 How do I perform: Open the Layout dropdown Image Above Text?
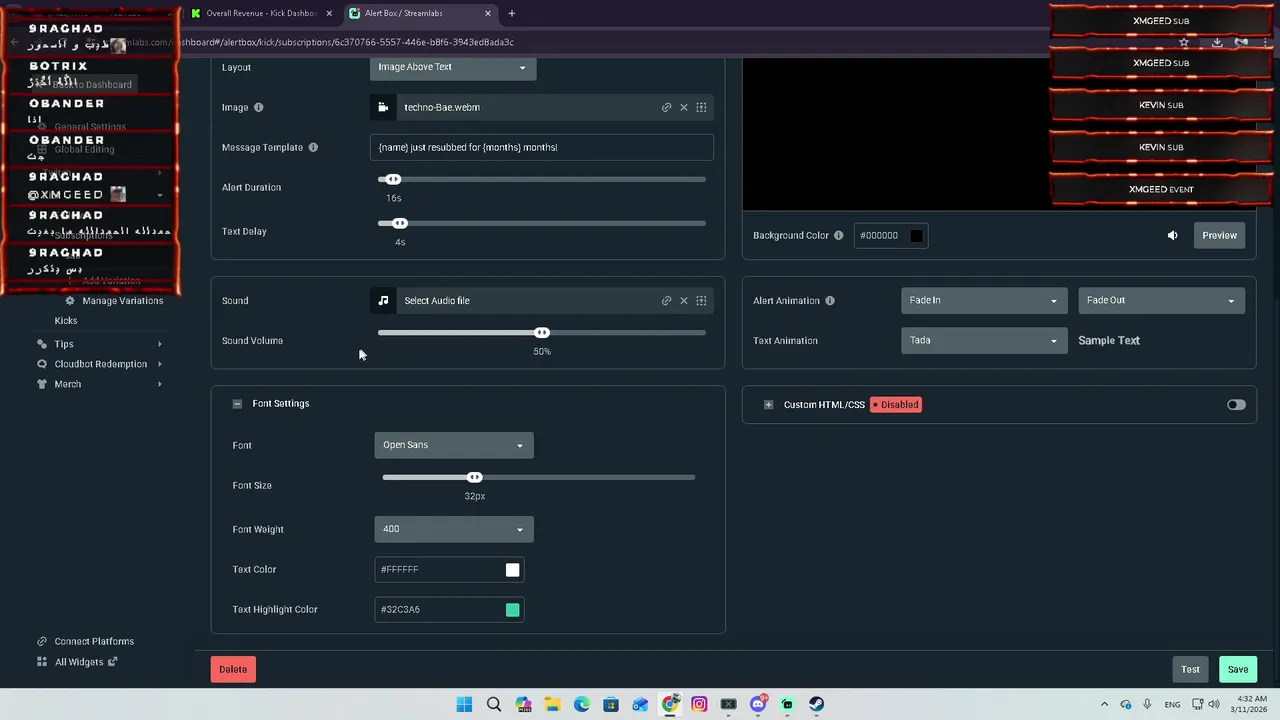(453, 67)
